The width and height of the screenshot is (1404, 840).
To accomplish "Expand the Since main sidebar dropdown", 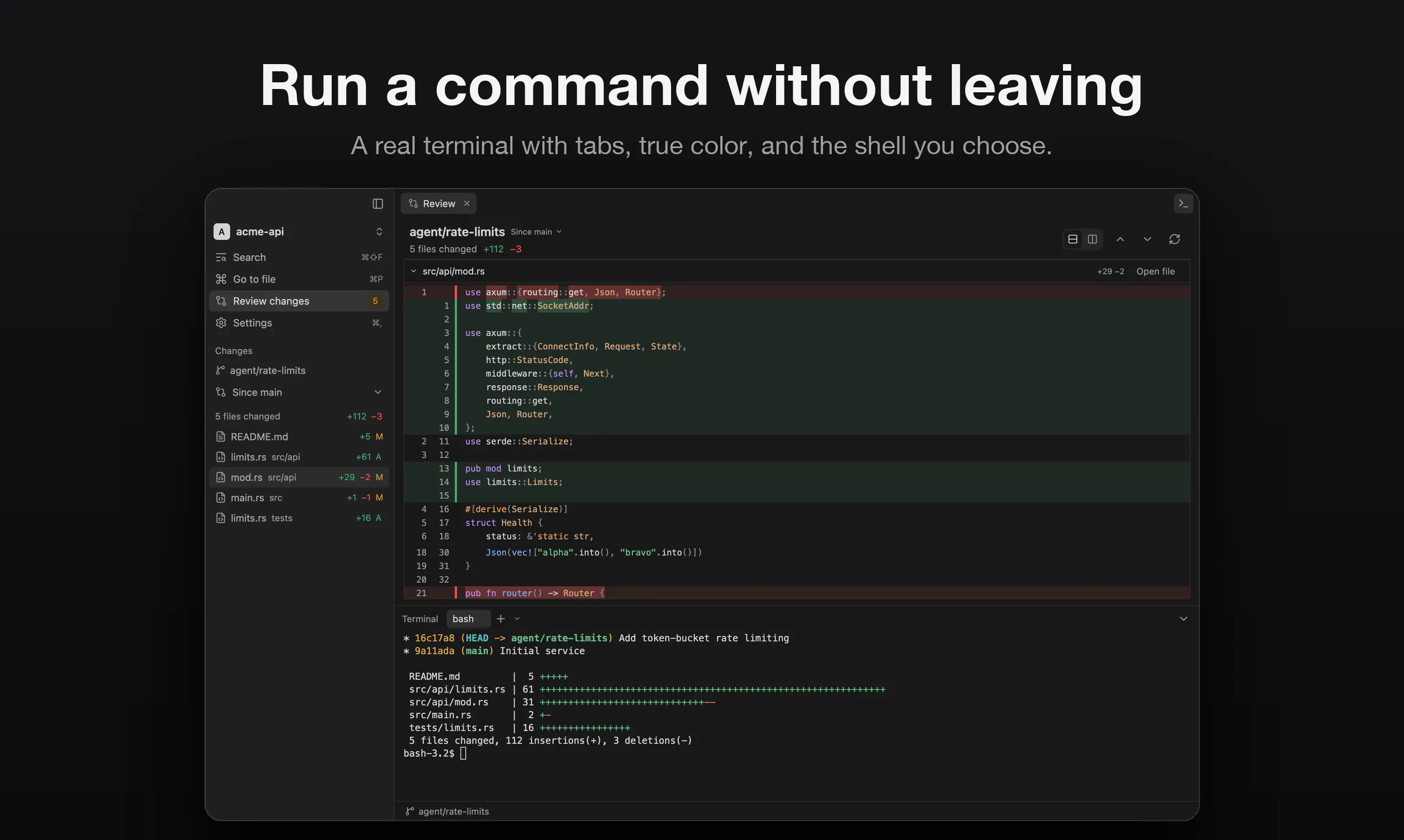I will pos(299,392).
